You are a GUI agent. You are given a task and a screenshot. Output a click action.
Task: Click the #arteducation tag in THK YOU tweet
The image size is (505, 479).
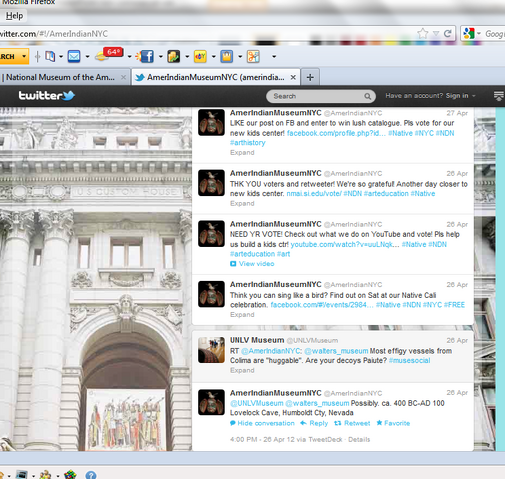[386, 194]
